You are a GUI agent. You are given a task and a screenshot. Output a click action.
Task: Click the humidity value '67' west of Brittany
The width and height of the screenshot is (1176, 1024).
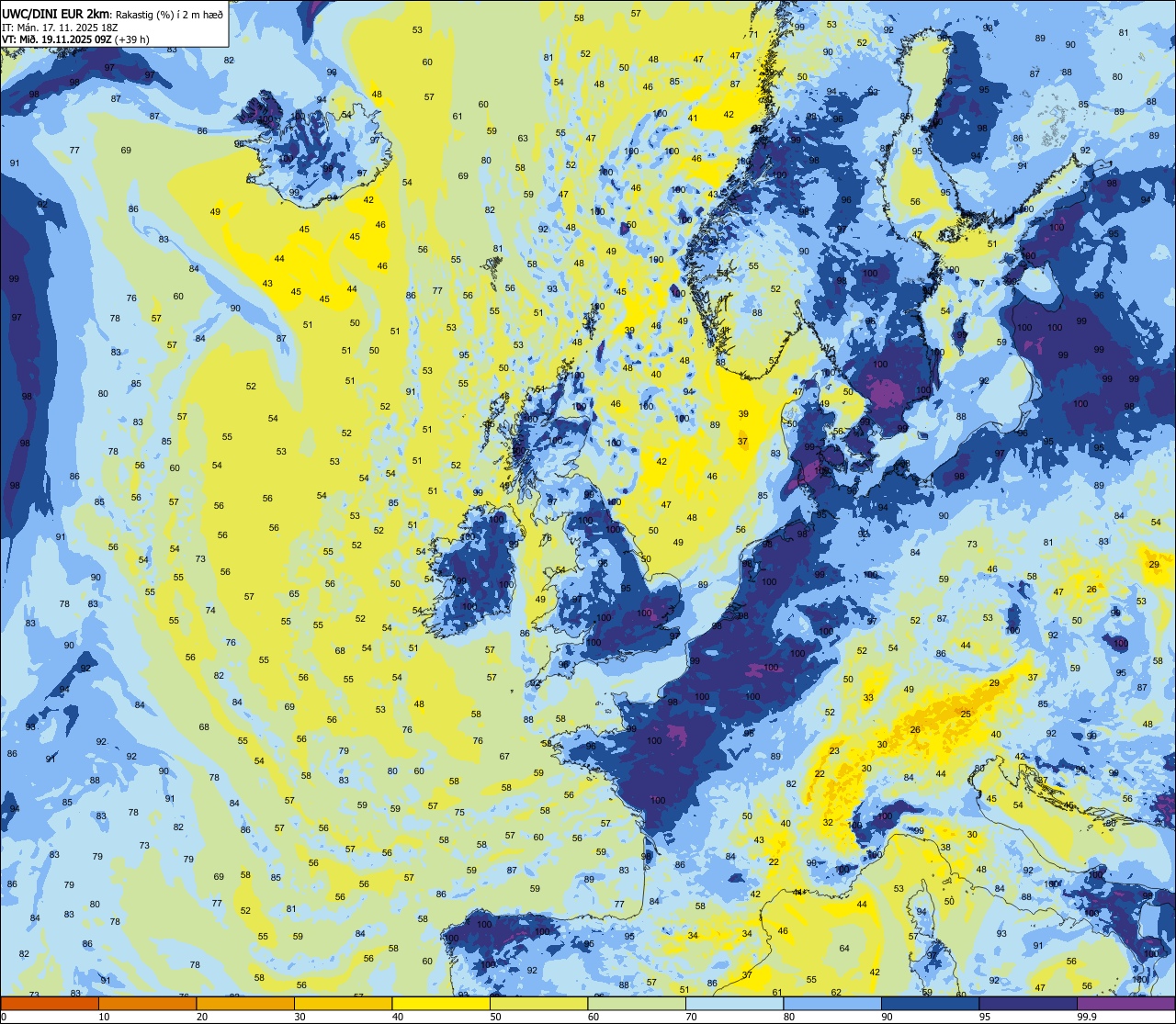[504, 757]
